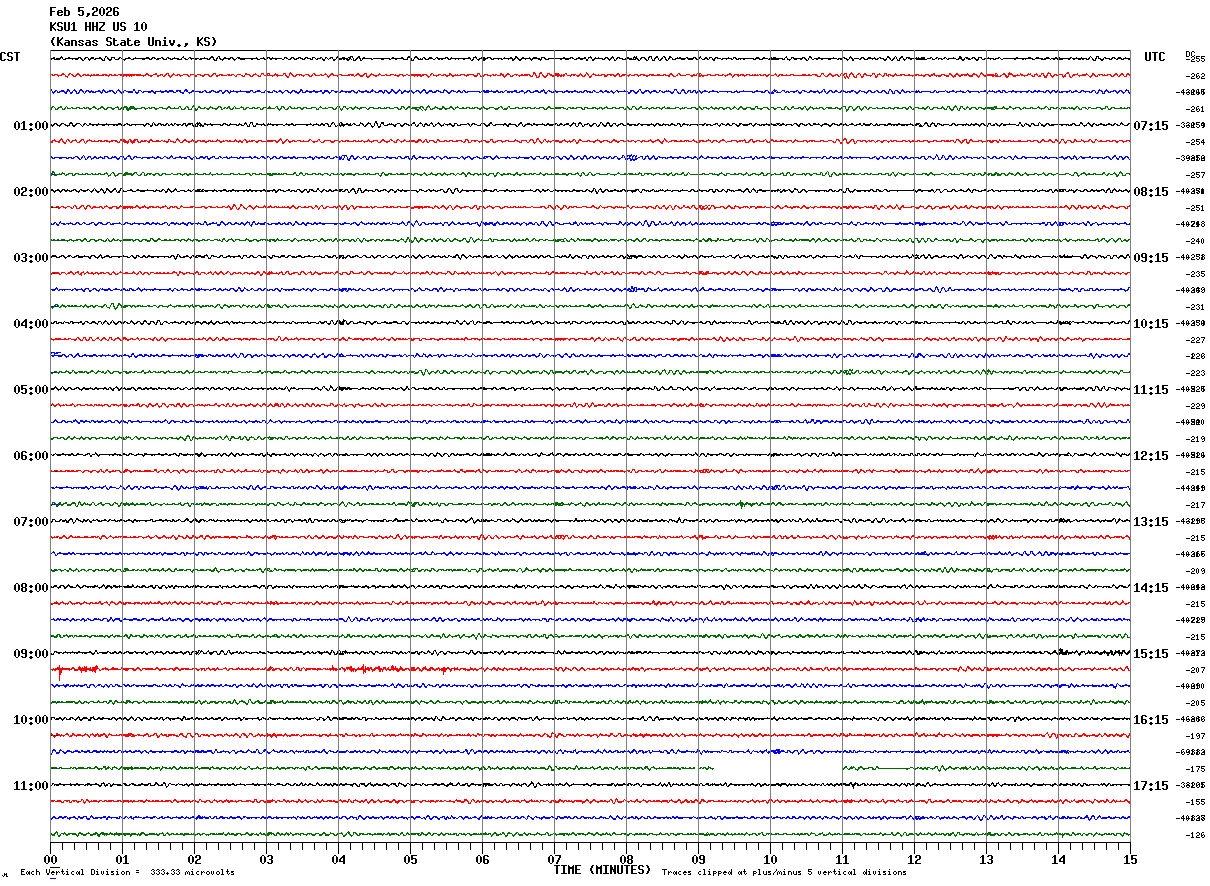Click the 'TIME (MINUTES)' axis title
The width and height of the screenshot is (1210, 886).
click(x=602, y=870)
